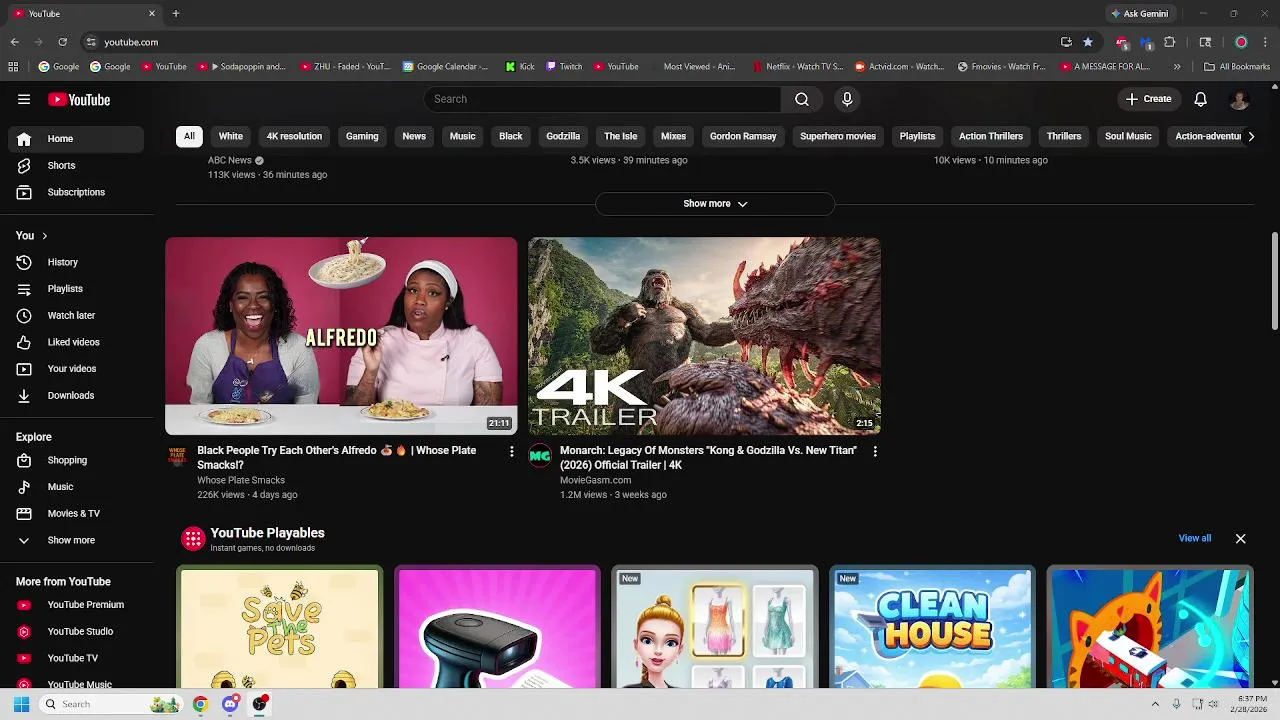The width and height of the screenshot is (1280, 720).
Task: Open Watch later in the sidebar
Action: click(x=78, y=315)
